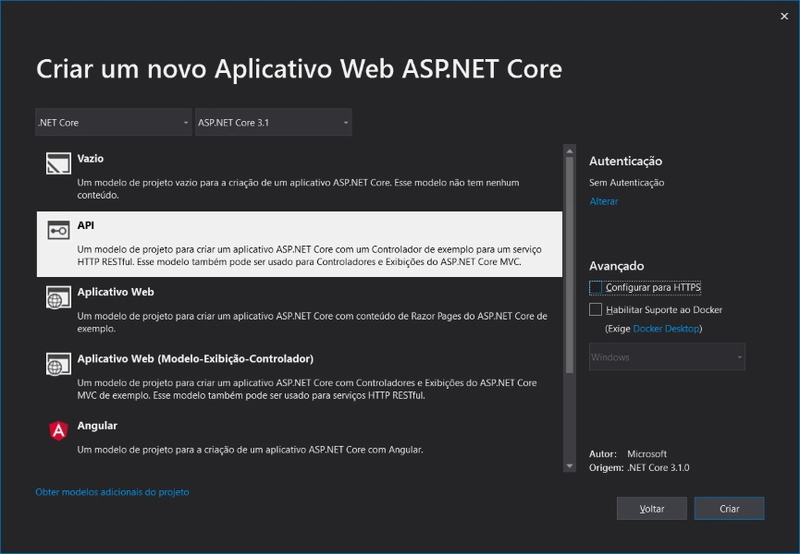
Task: Click the API template key icon
Action: pos(58,231)
